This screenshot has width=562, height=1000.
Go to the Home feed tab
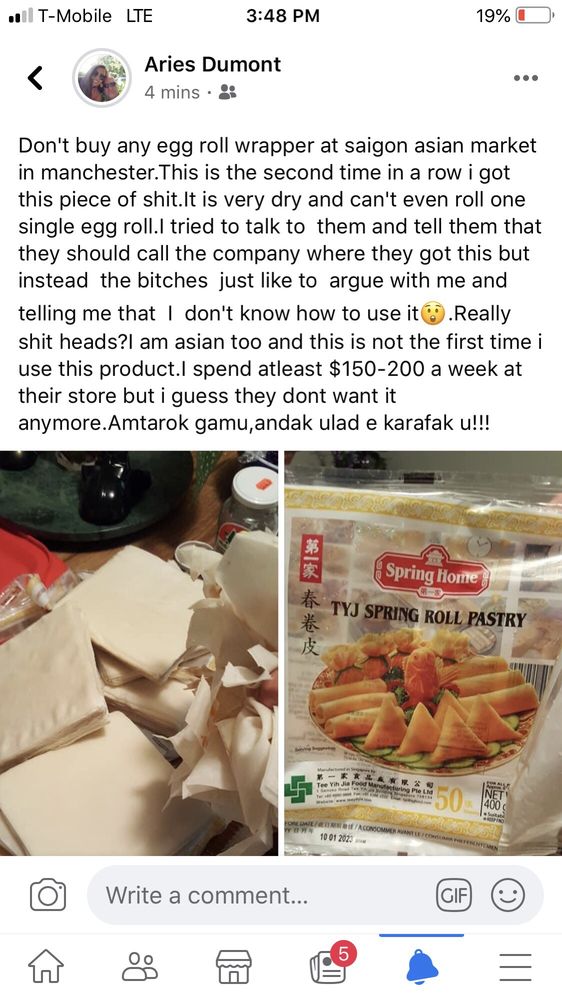coord(47,966)
